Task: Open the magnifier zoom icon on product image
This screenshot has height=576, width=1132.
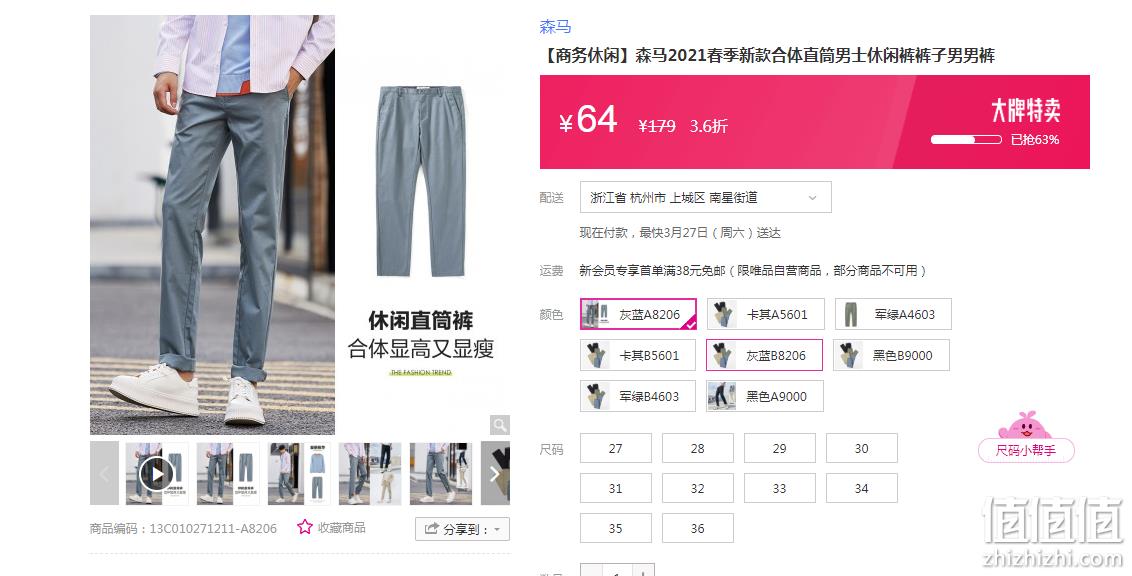Action: pos(500,424)
